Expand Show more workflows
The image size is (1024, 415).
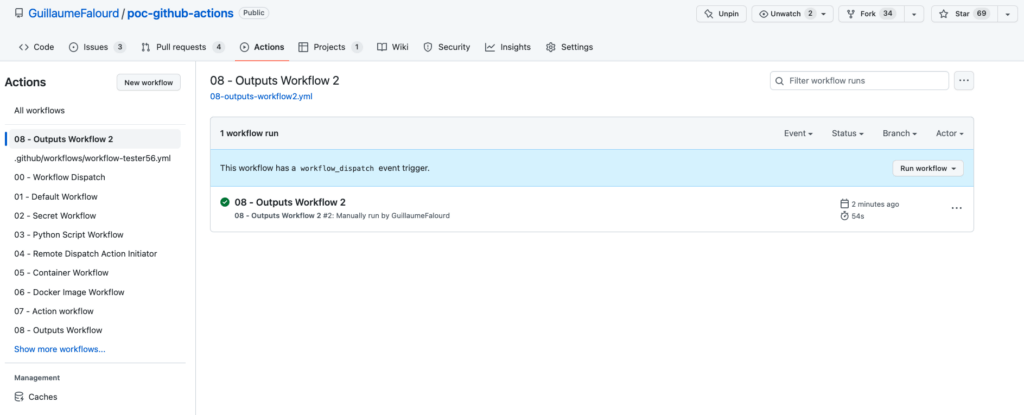(59, 349)
